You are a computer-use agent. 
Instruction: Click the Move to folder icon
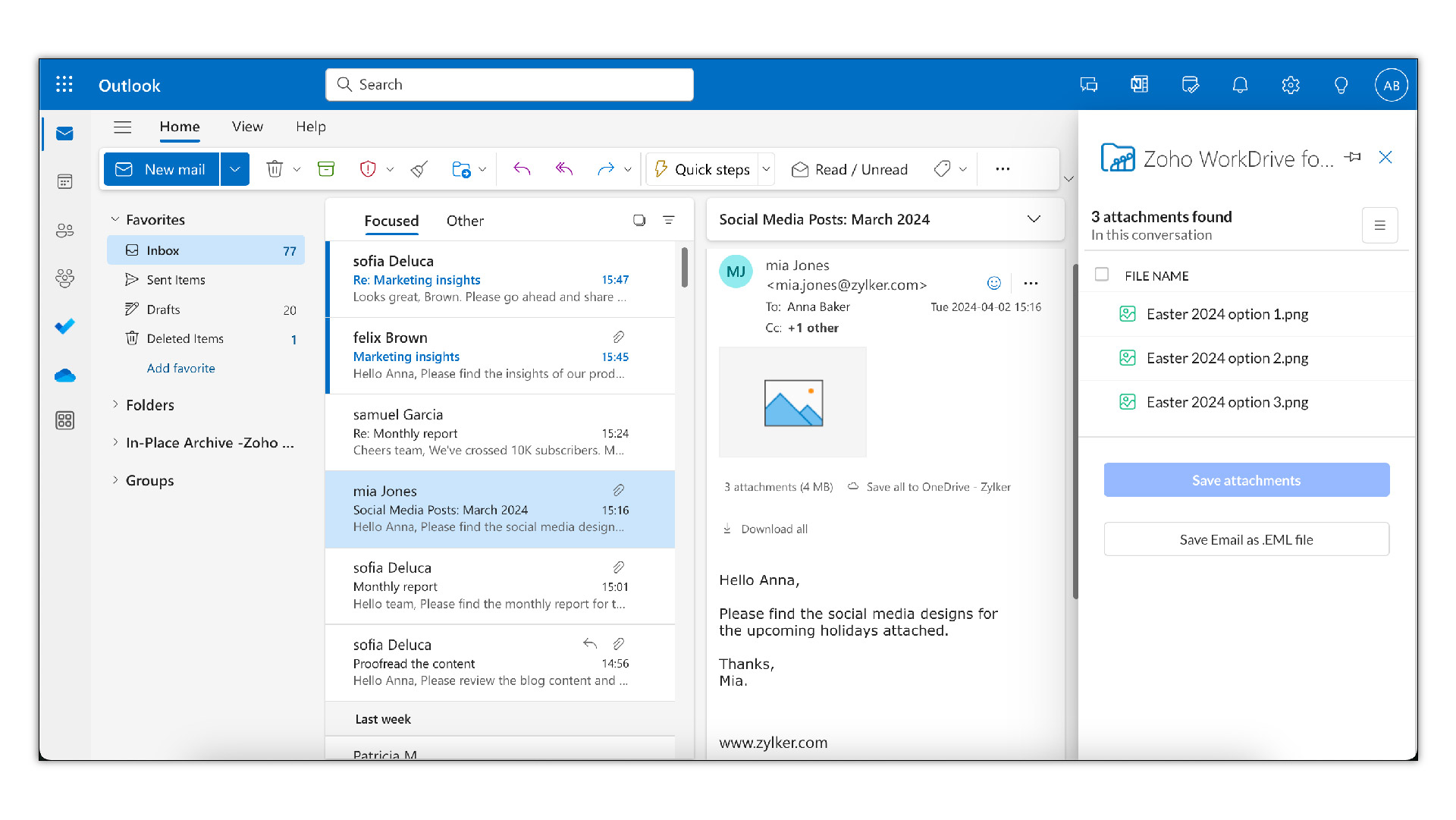pyautogui.click(x=461, y=169)
